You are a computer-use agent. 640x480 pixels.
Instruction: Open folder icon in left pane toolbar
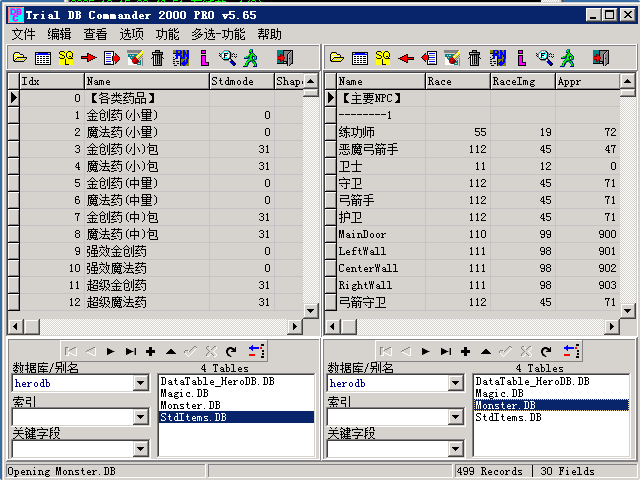pos(20,58)
